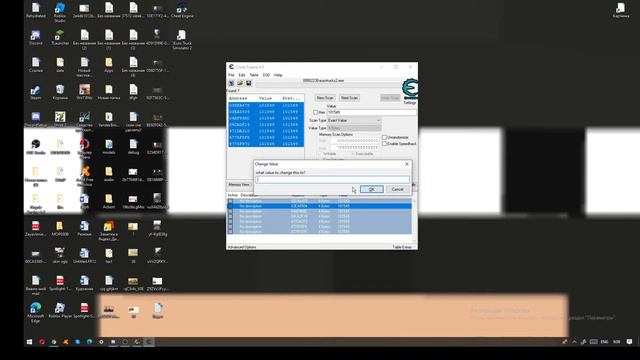Click OK in the Change Value dialog

[371, 189]
